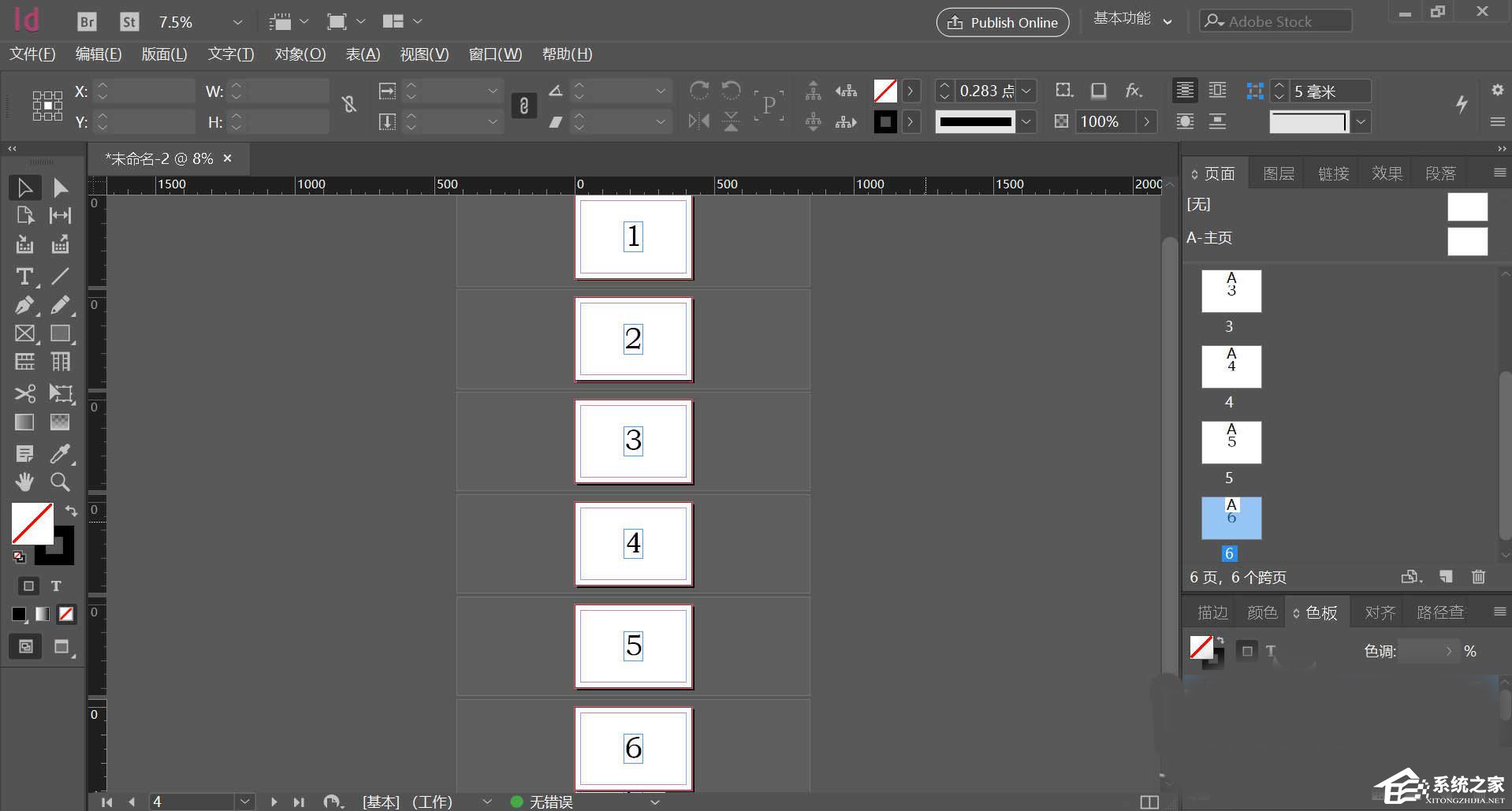Select the Hand tool

coord(24,482)
